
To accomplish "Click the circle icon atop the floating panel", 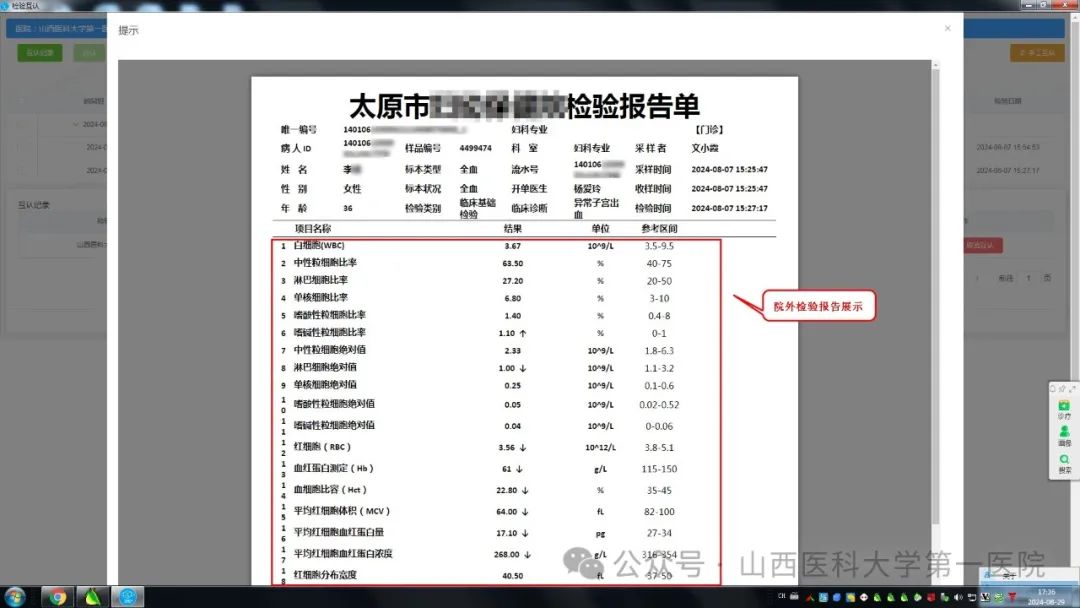I will point(1053,388).
